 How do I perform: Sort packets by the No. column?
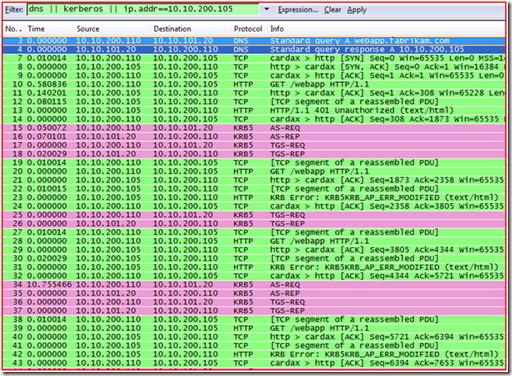tap(13, 29)
